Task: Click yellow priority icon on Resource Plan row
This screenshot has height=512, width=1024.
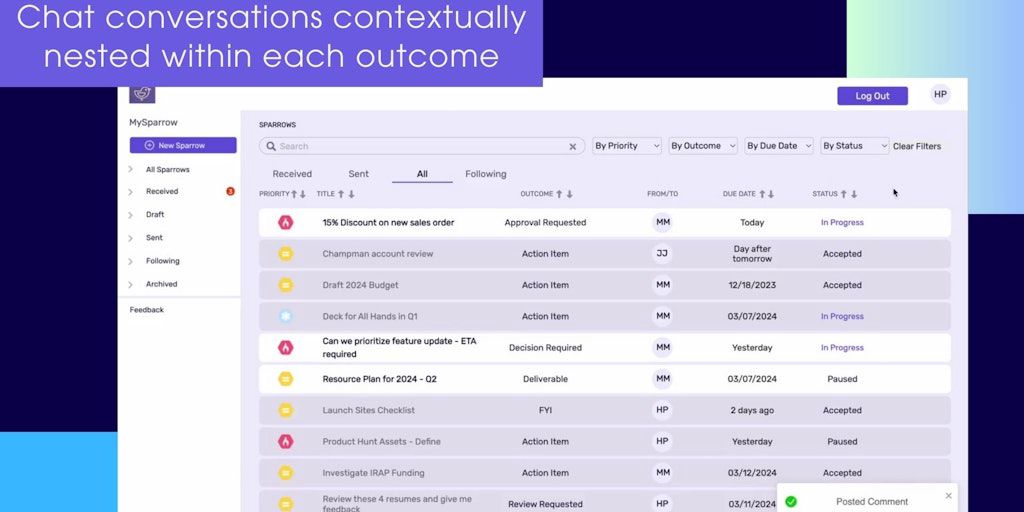Action: point(285,379)
